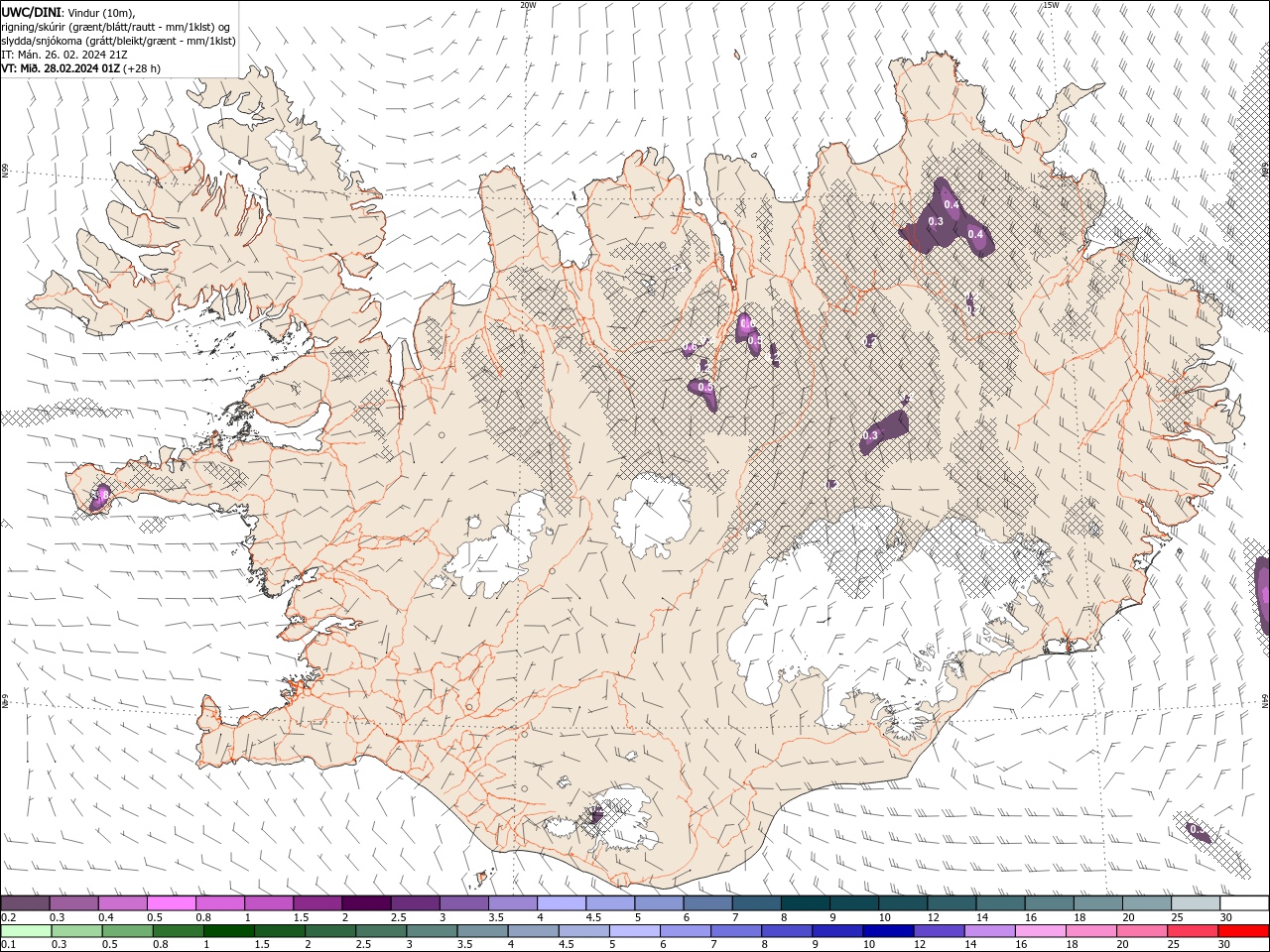
Task: Click the light pink 16 rain-scale swatch
Action: click(x=1042, y=931)
